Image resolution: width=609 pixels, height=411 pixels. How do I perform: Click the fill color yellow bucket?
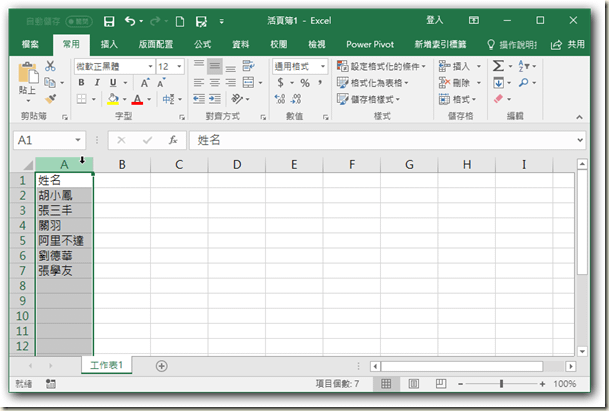point(113,99)
